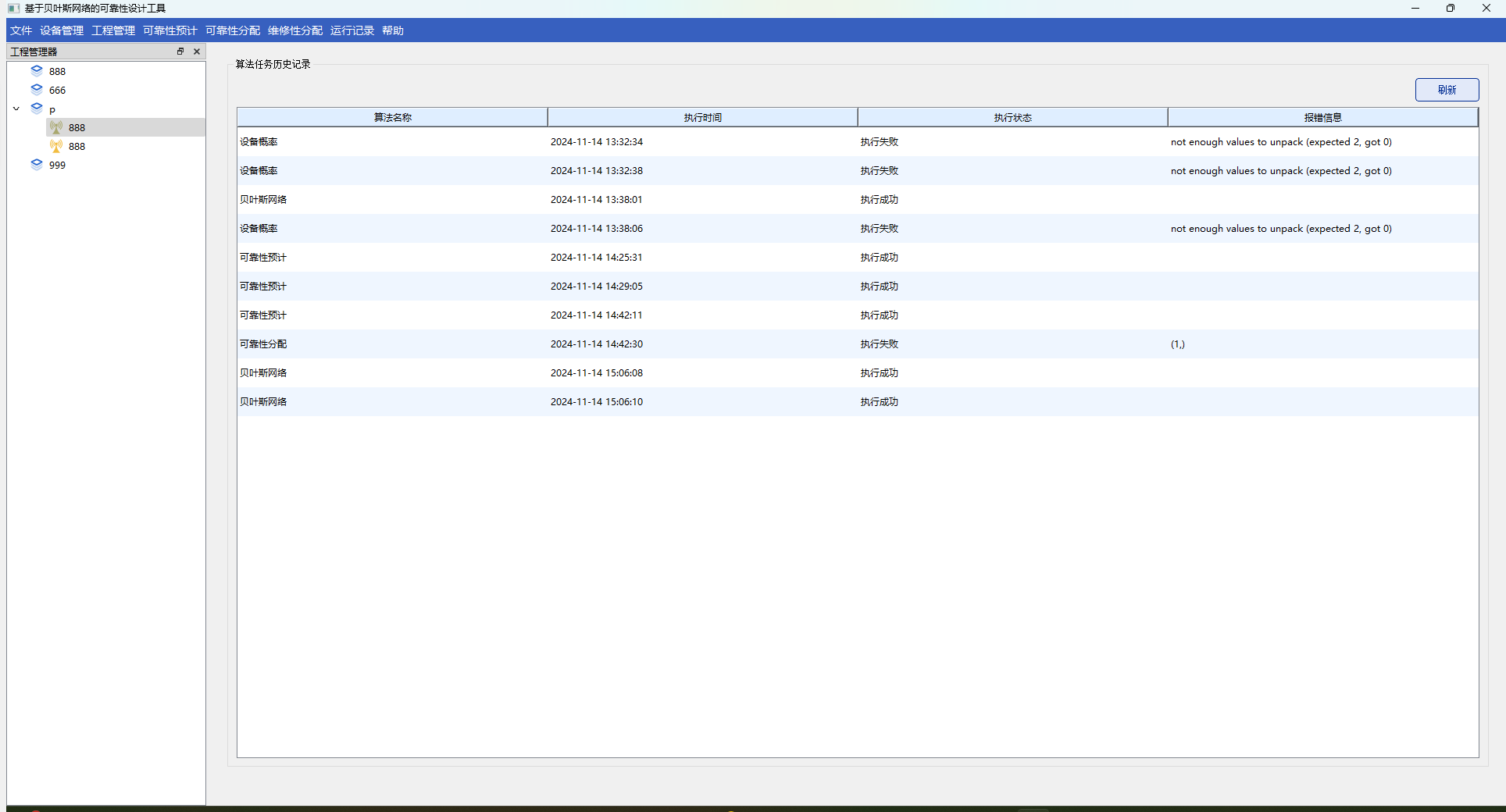Click the layer icon of the top-level 888 project

point(37,71)
